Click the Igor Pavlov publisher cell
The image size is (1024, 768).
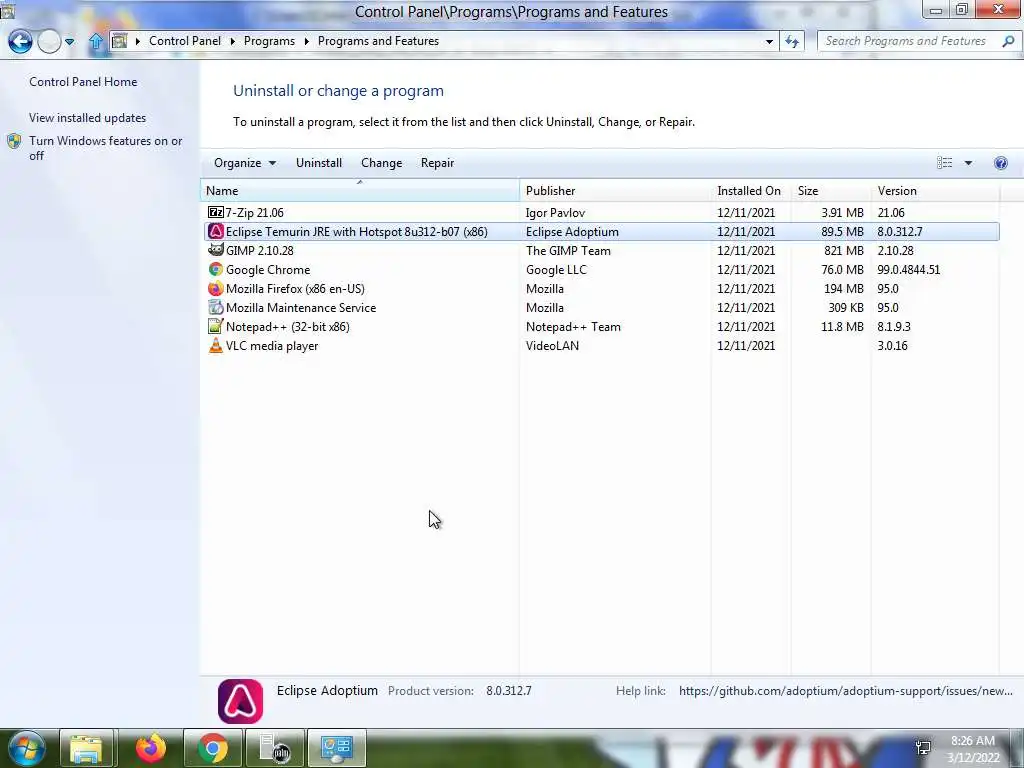555,212
